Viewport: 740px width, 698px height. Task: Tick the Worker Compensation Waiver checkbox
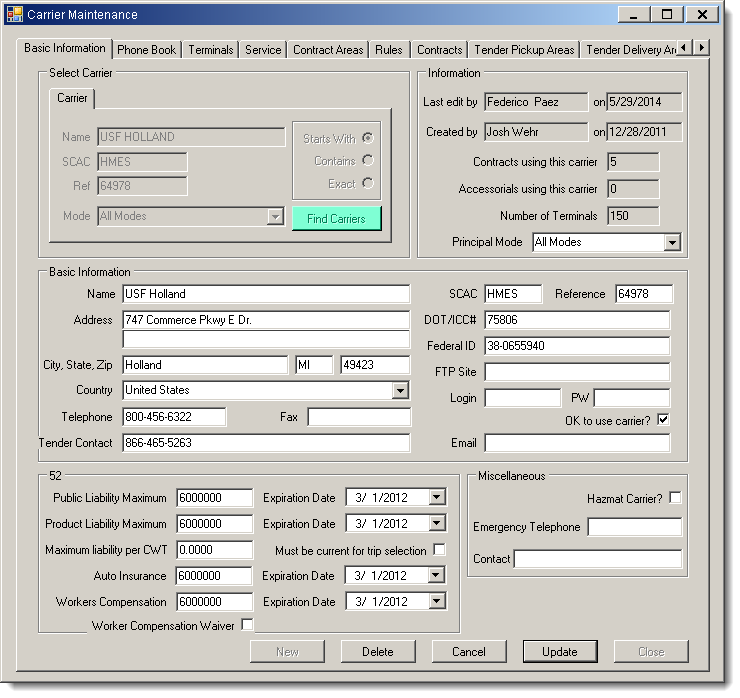pyautogui.click(x=247, y=625)
